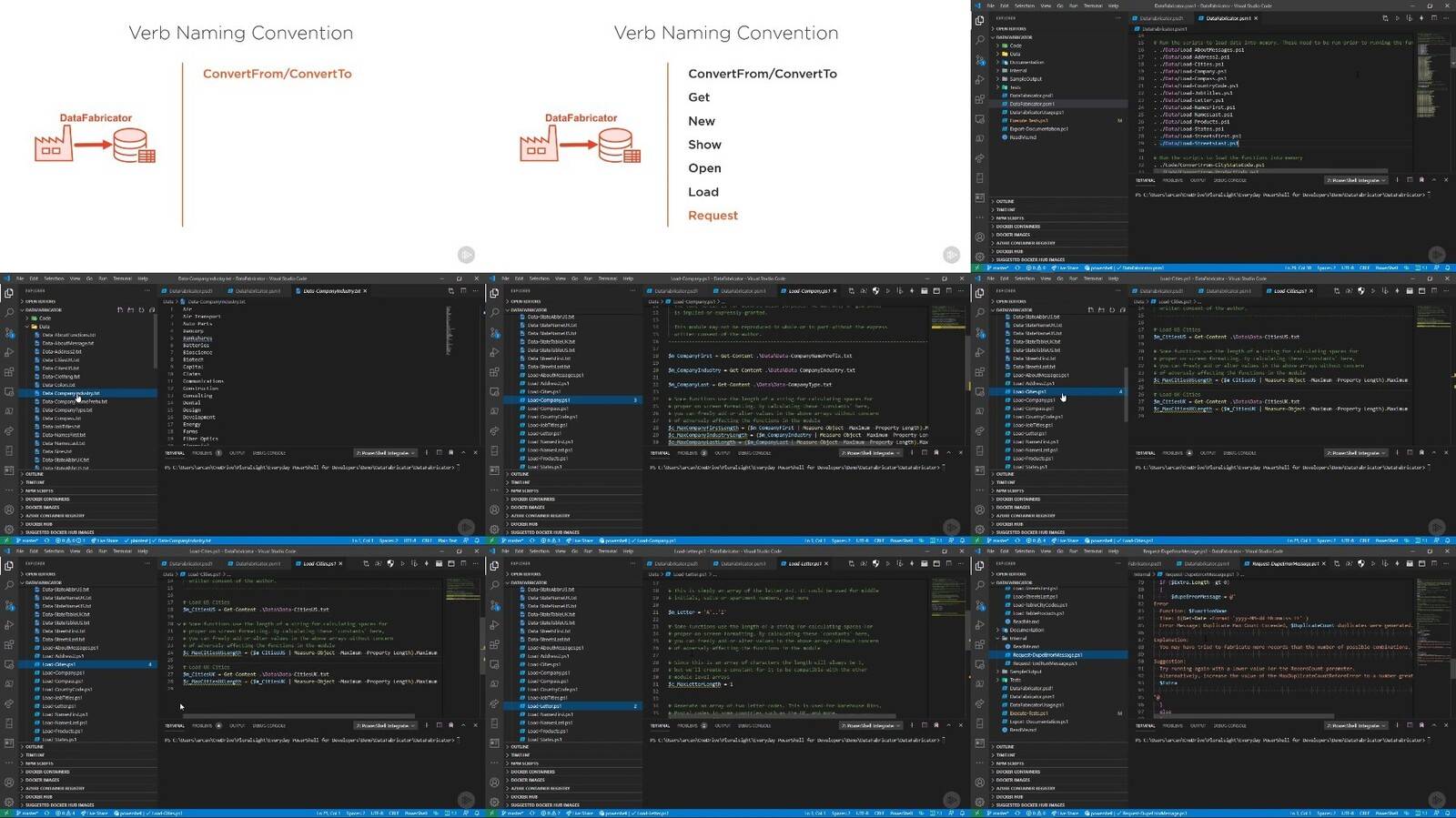Click the terminal prompt in the DataFabricator.psm1 window
This screenshot has height=818, width=1456.
1283,195
